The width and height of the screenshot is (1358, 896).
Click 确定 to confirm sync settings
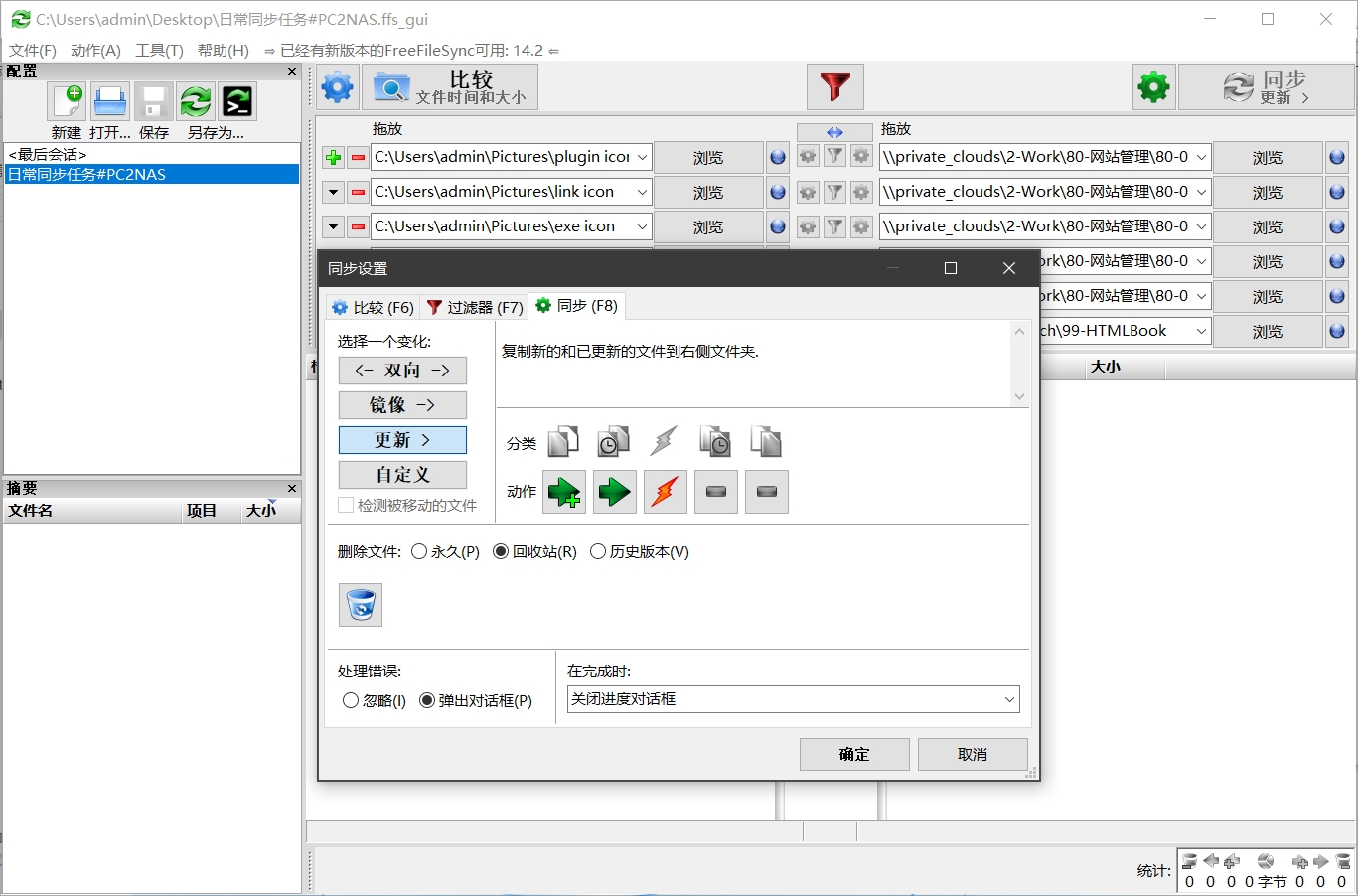point(852,754)
